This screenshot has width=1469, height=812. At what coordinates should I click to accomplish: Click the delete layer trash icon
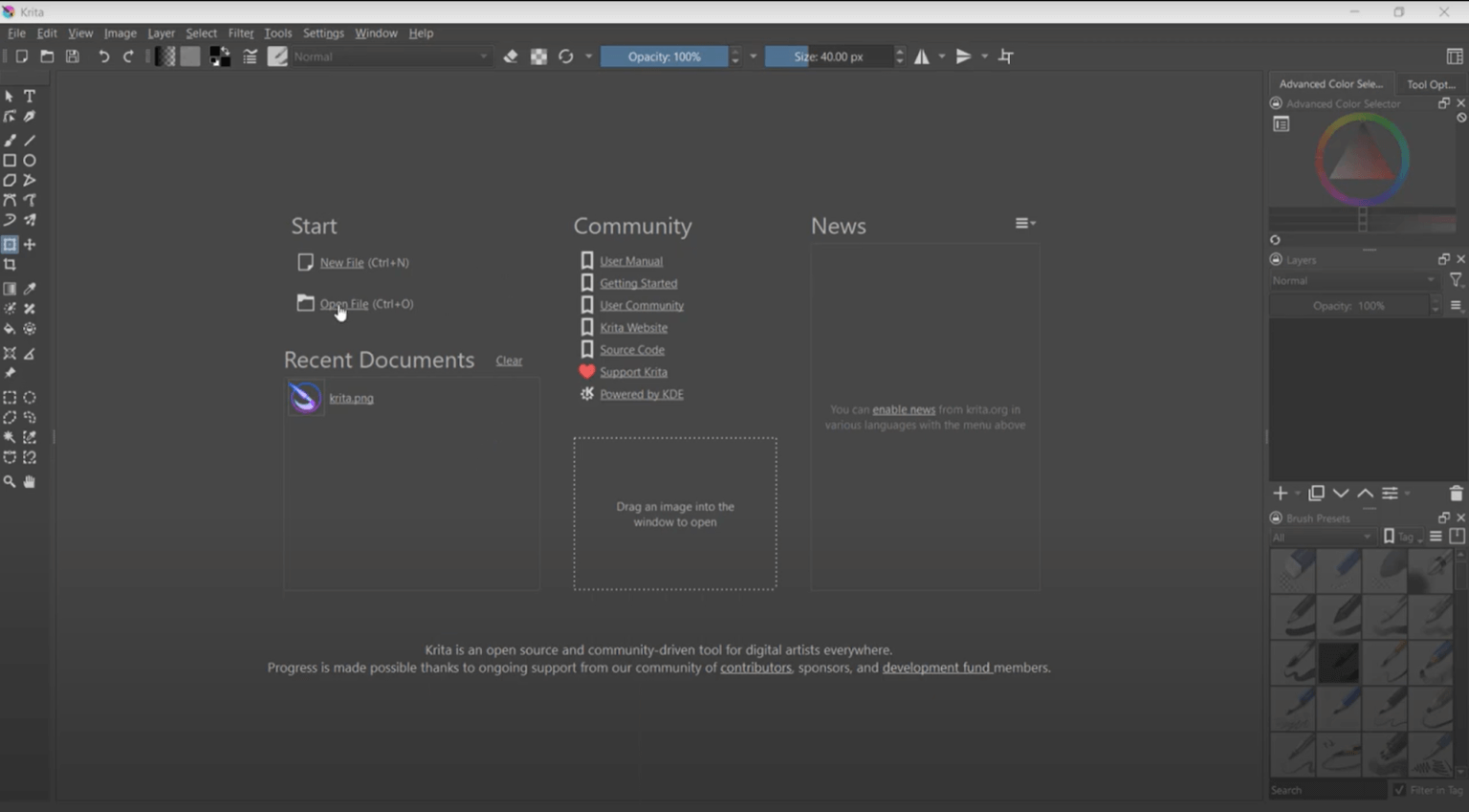pyautogui.click(x=1456, y=494)
